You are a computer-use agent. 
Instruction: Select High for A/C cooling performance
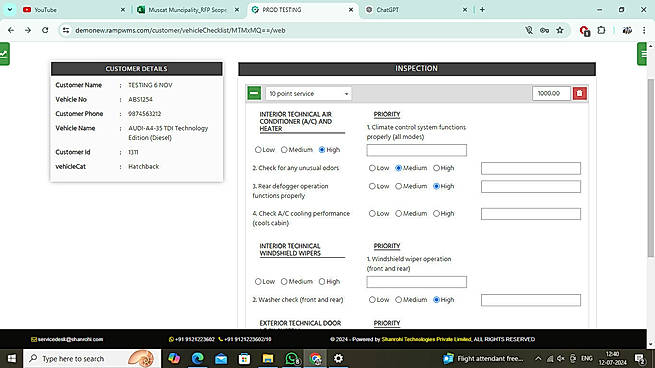[x=436, y=213]
